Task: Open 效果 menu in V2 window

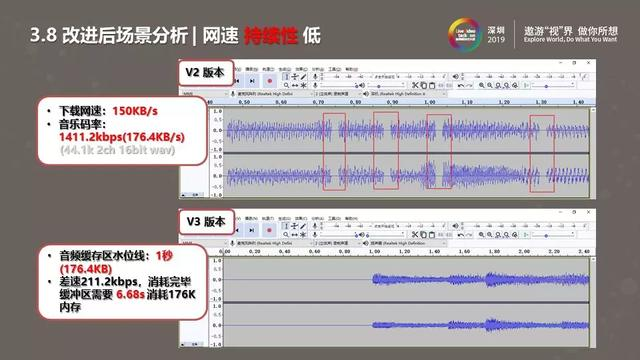Action: pyautogui.click(x=301, y=69)
